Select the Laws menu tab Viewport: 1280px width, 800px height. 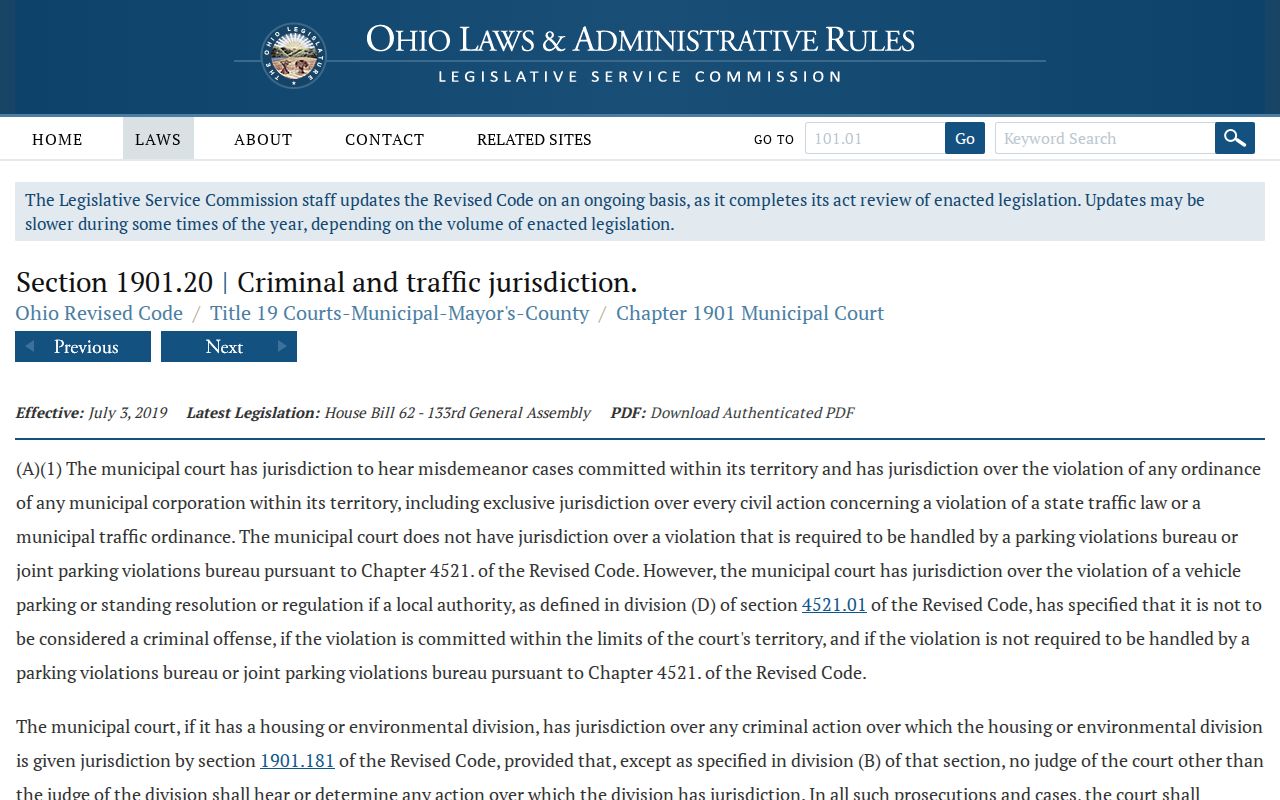158,139
